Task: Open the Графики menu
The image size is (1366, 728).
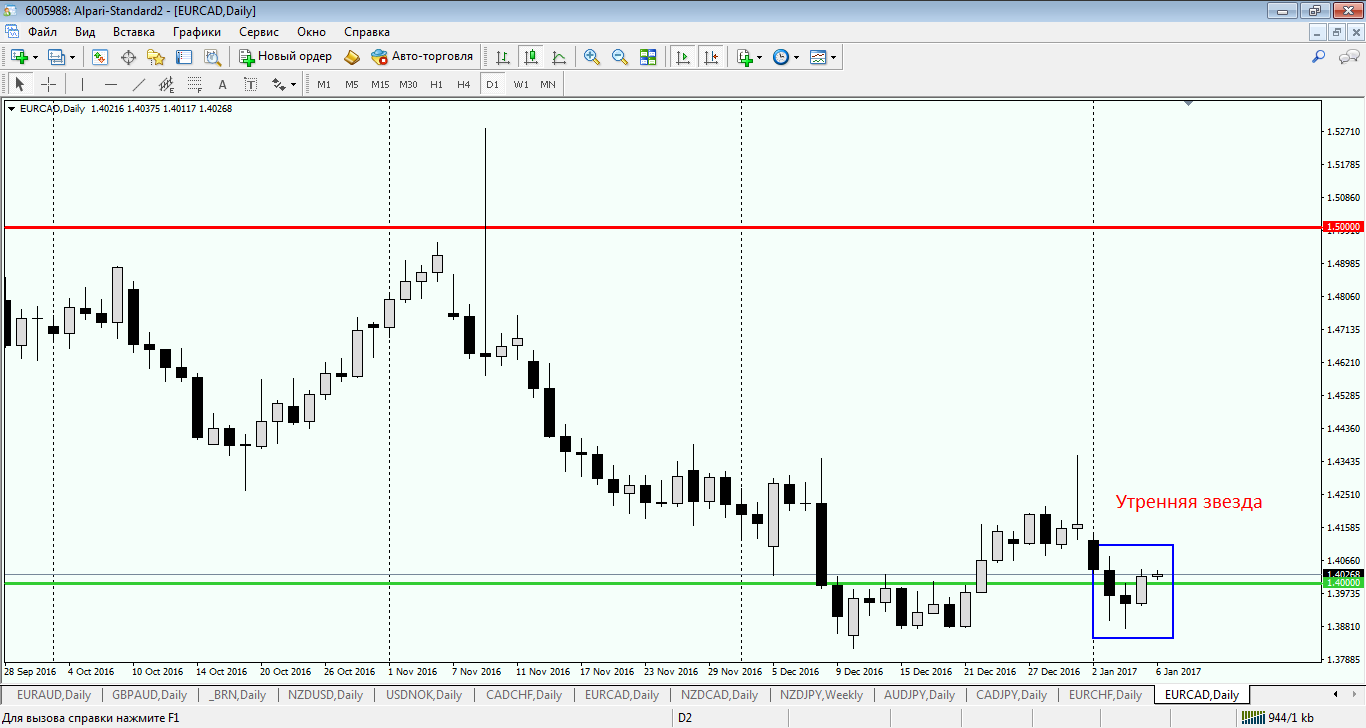Action: (x=197, y=32)
